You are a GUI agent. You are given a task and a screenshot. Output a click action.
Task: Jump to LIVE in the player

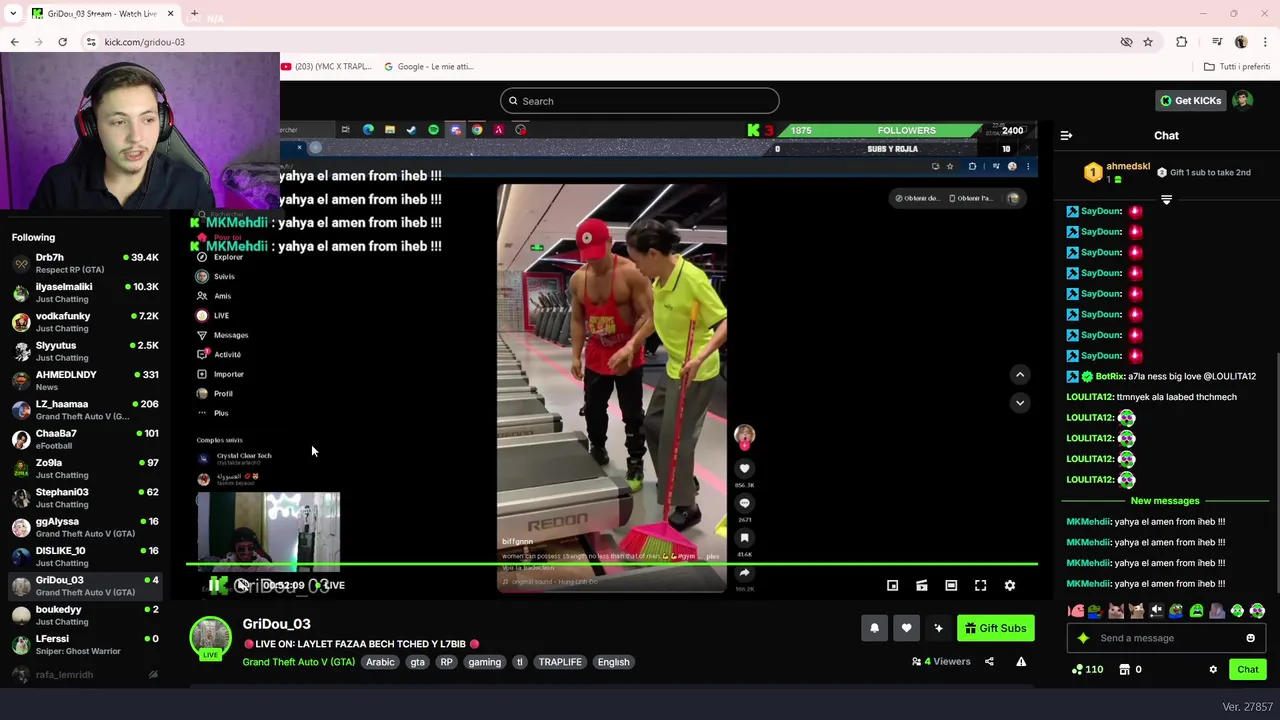click(x=332, y=586)
